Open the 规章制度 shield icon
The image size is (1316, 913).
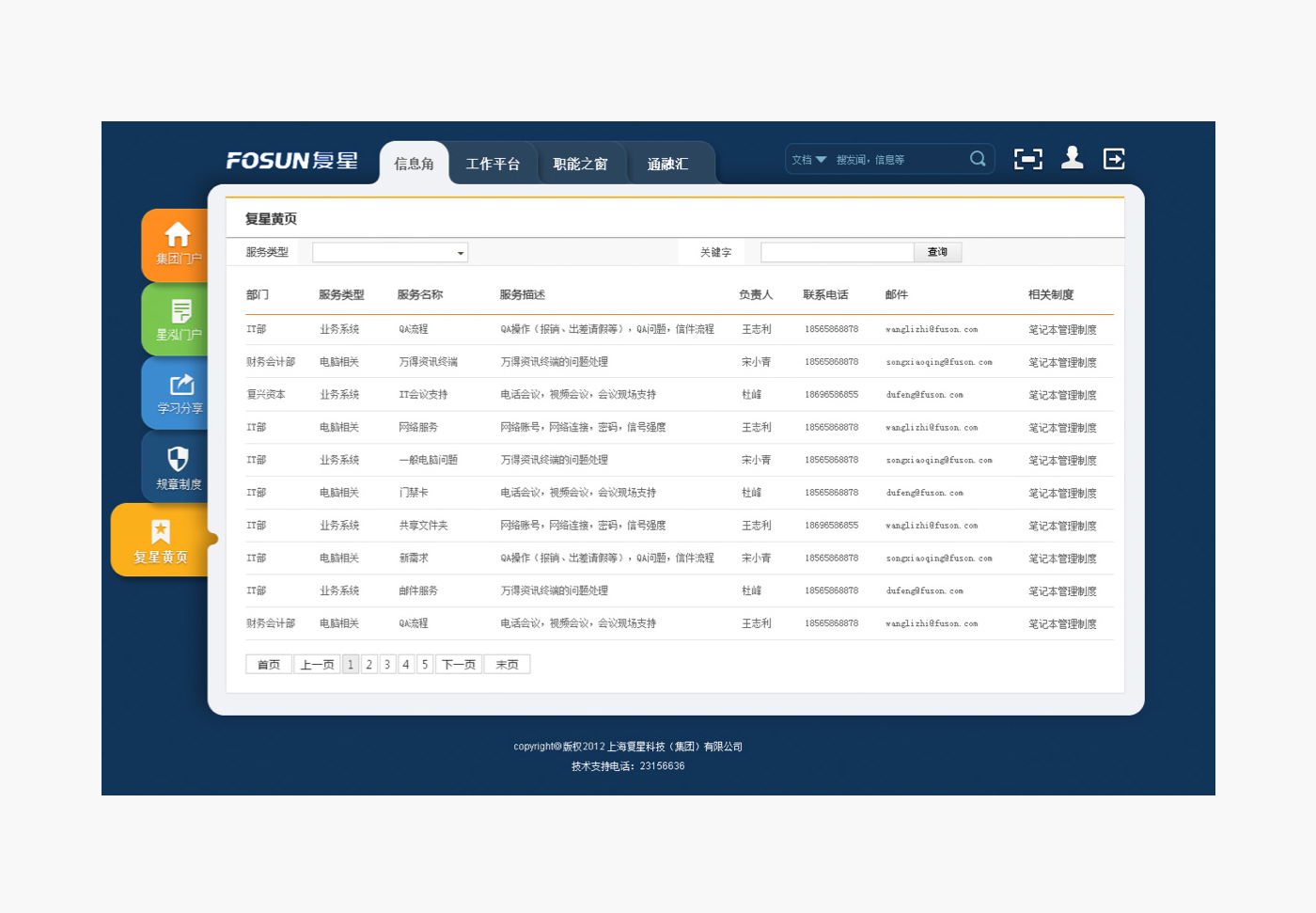(x=178, y=459)
